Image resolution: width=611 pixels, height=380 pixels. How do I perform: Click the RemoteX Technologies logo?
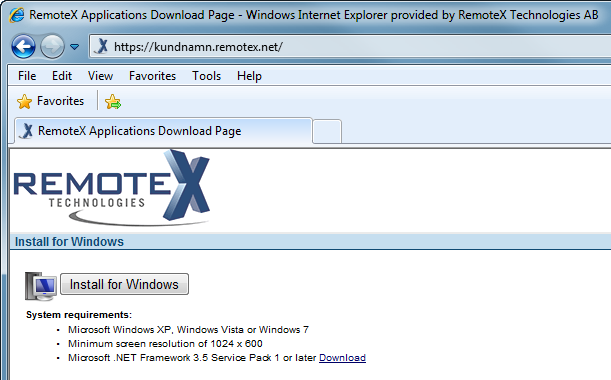coord(112,188)
